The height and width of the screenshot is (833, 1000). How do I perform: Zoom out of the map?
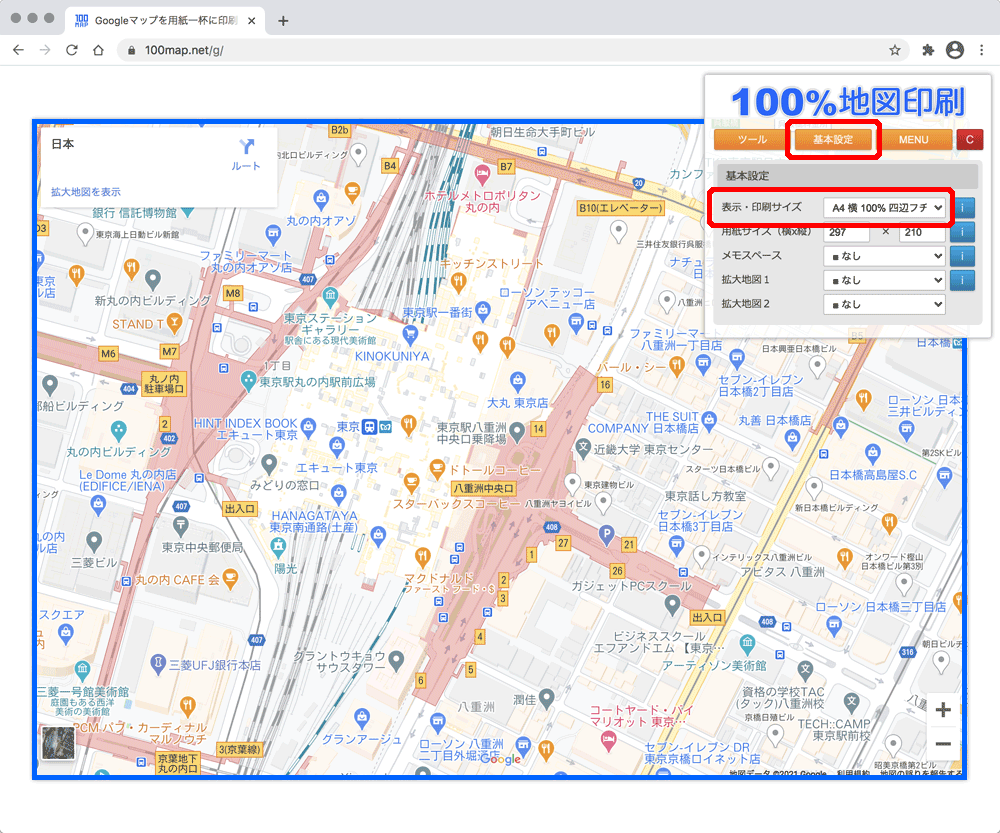942,744
